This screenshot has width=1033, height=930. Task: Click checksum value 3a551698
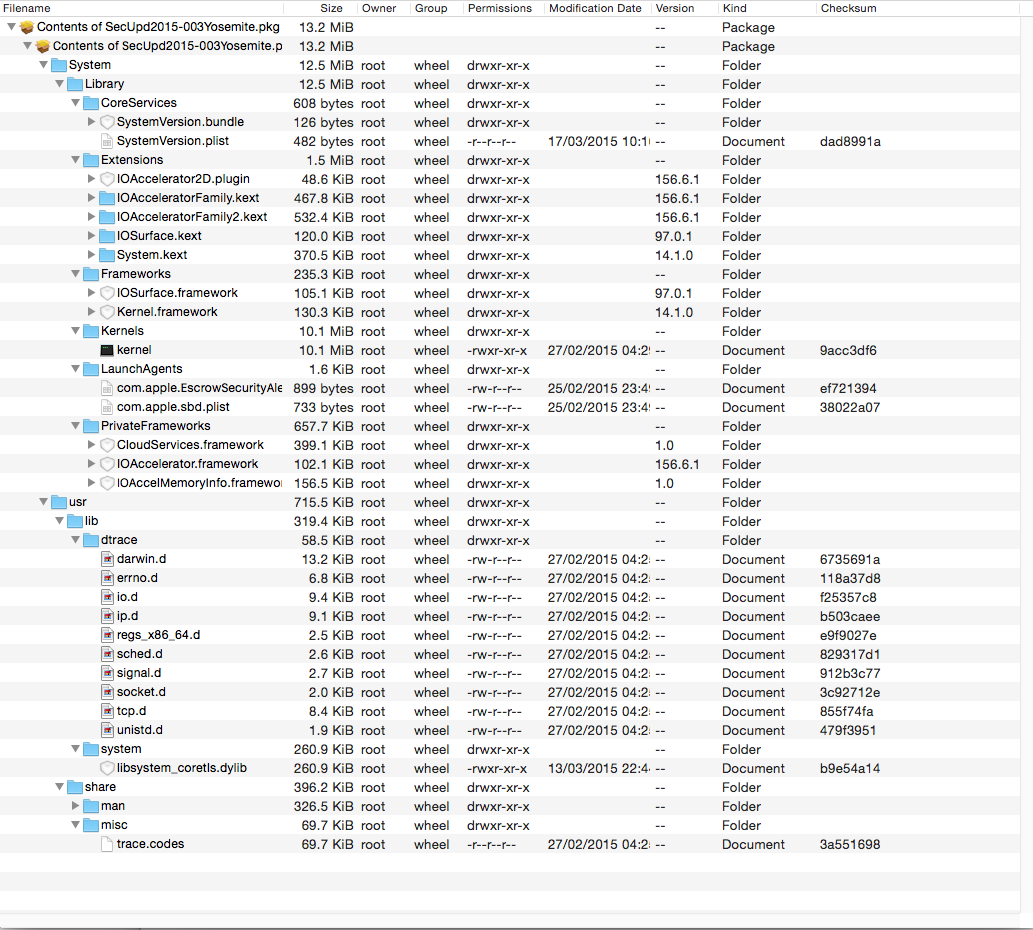(850, 844)
